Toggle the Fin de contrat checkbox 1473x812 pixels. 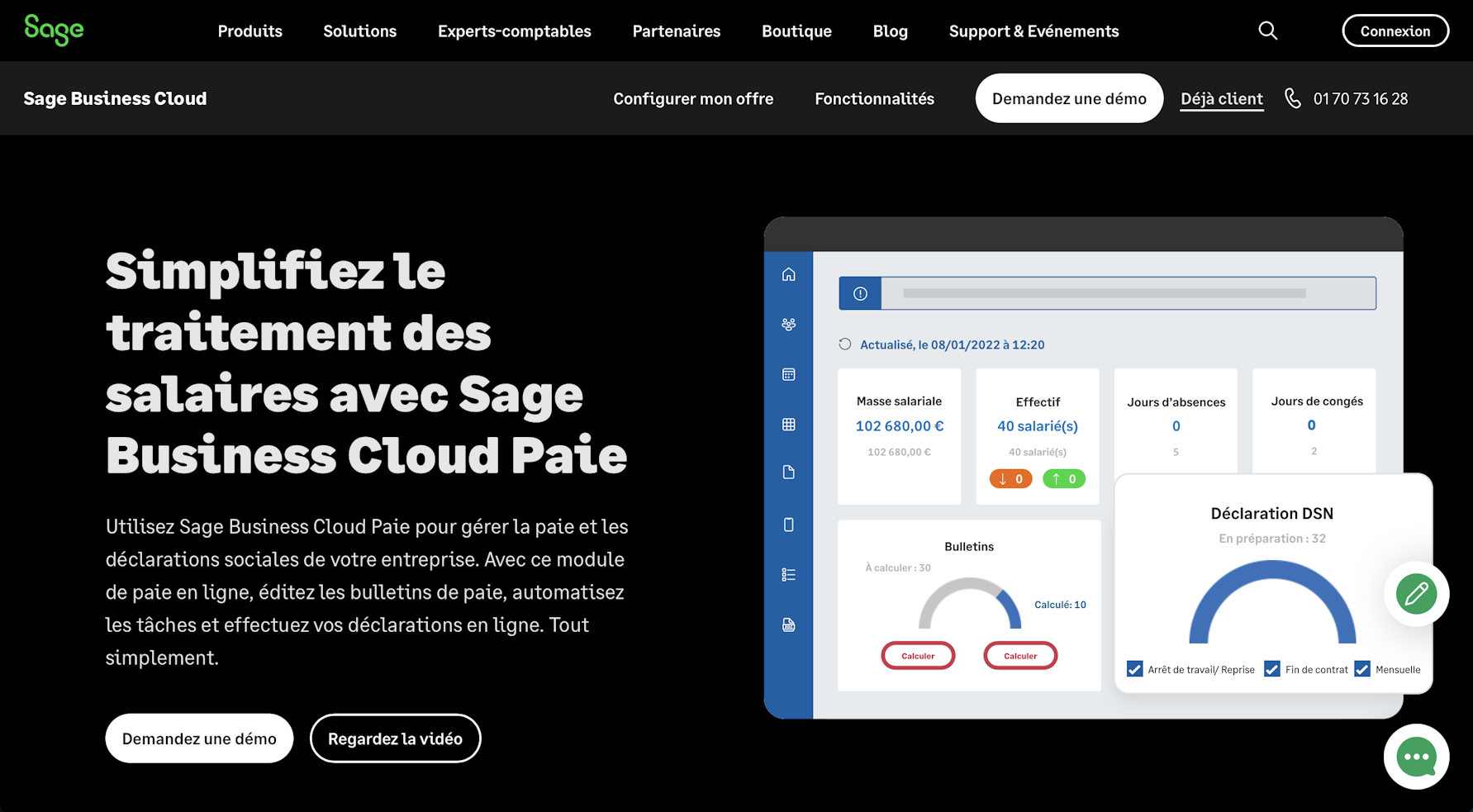[x=1271, y=668]
